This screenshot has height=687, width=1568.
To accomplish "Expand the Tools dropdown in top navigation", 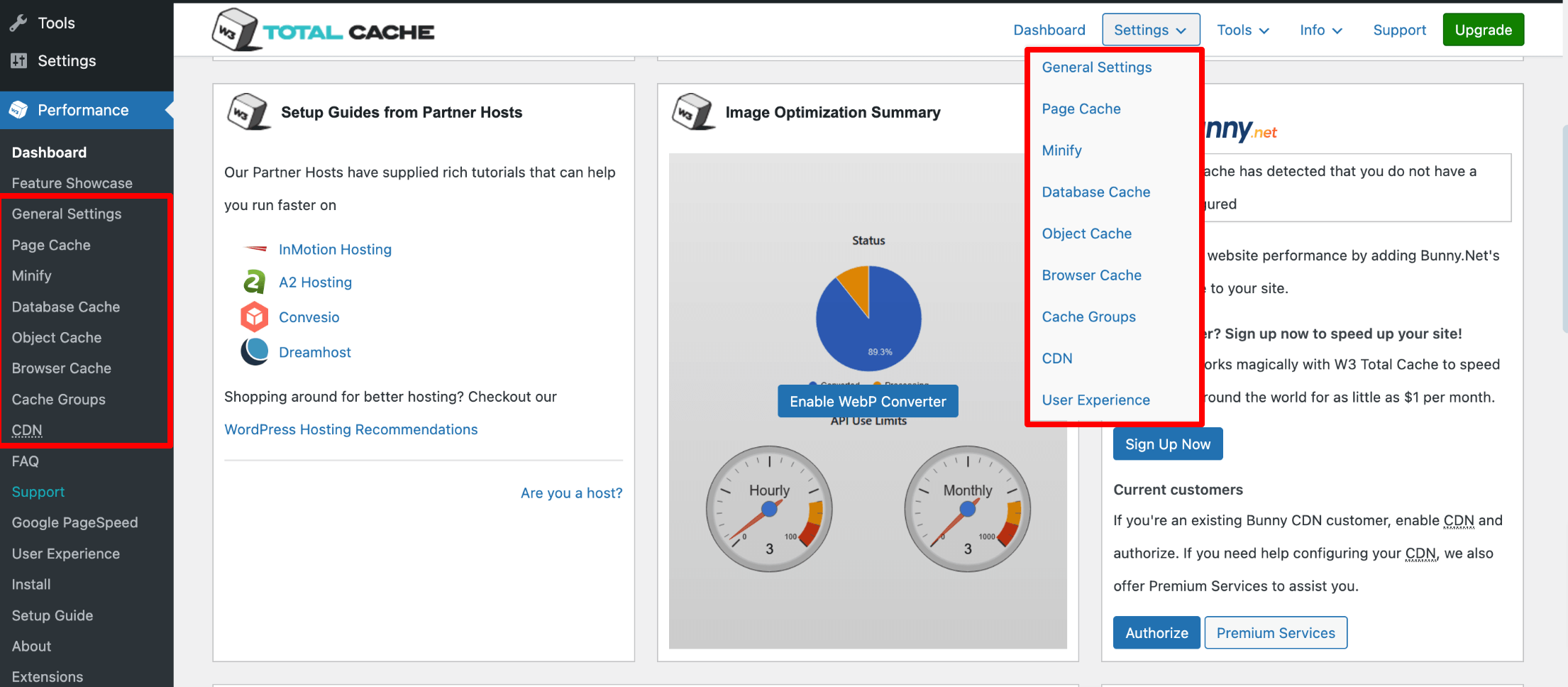I will tap(1243, 30).
